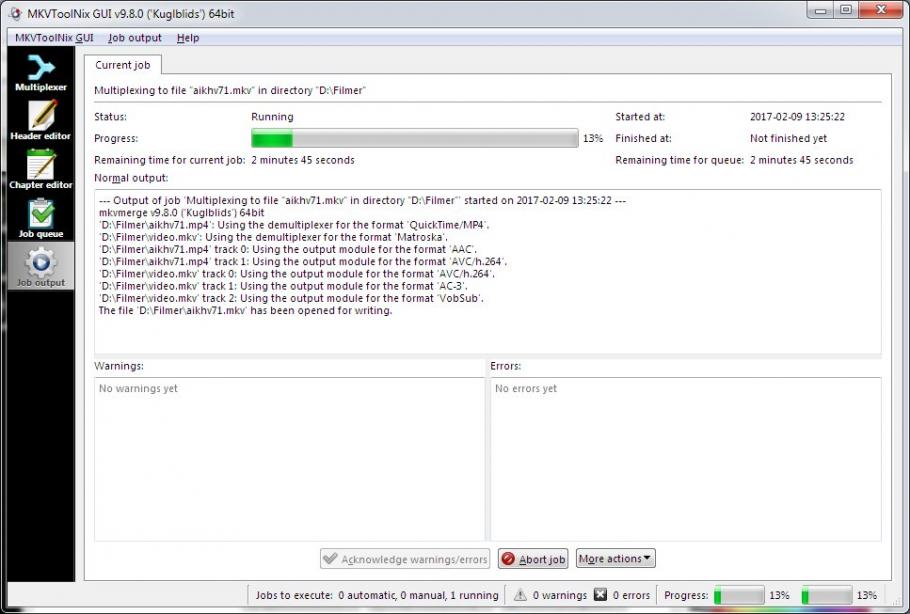The height and width of the screenshot is (614, 910).
Task: Click the output line mentioning 'VobSub'
Action: pos(291,298)
